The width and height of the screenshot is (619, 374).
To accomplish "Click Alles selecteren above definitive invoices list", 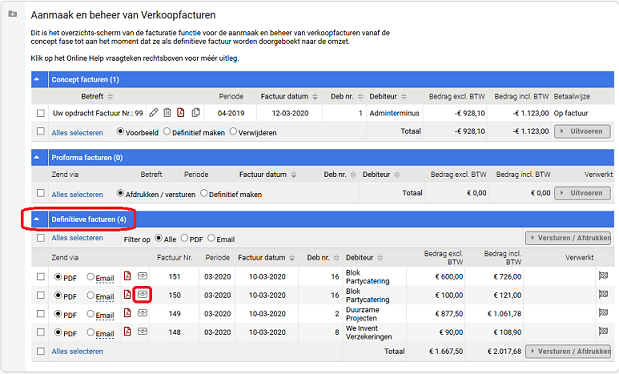I will coord(77,238).
